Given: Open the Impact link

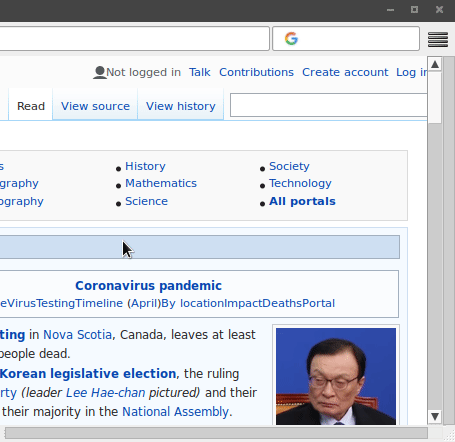Looking at the screenshot, I should pyautogui.click(x=243, y=303).
